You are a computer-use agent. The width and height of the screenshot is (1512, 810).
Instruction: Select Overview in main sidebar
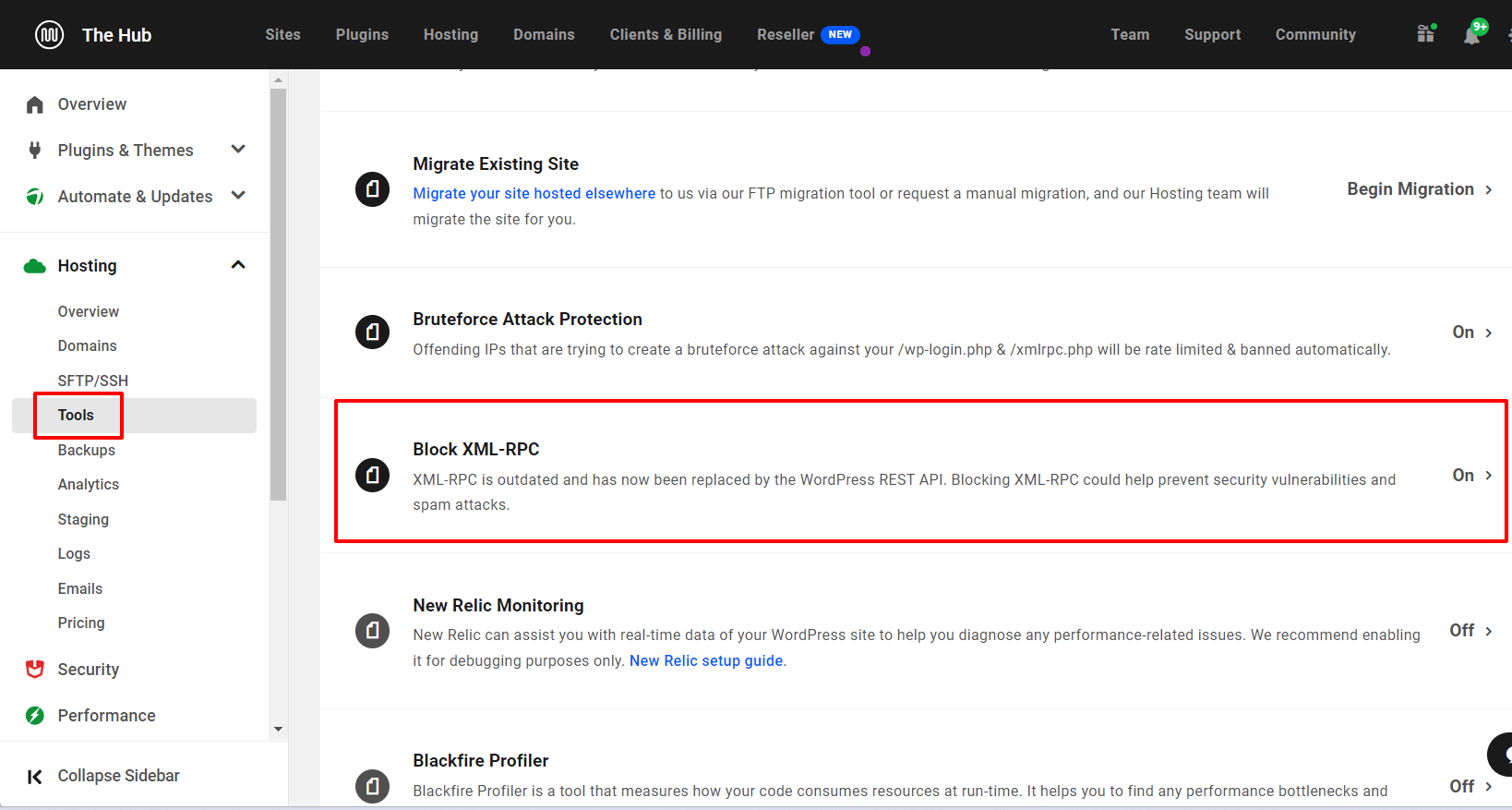[91, 104]
